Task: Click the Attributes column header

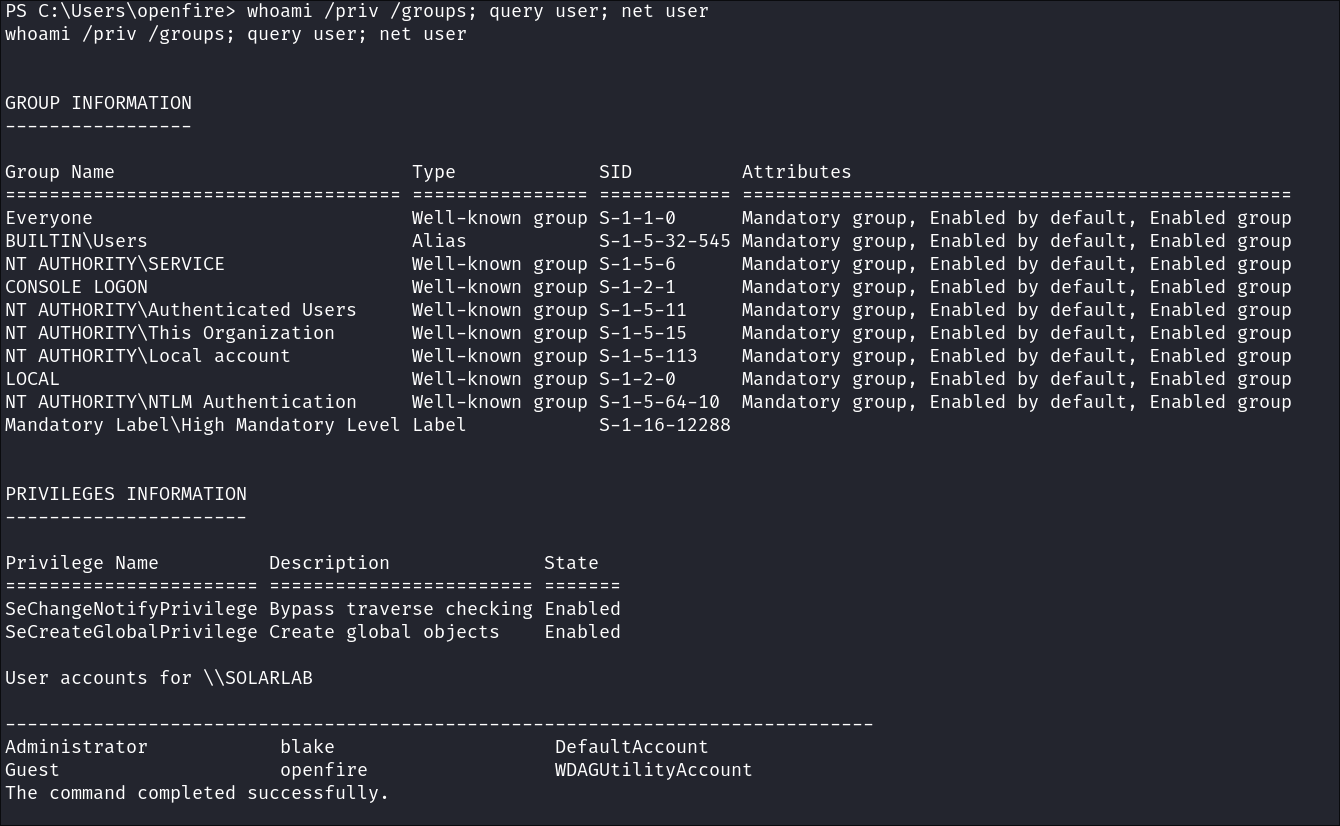Action: (x=796, y=172)
